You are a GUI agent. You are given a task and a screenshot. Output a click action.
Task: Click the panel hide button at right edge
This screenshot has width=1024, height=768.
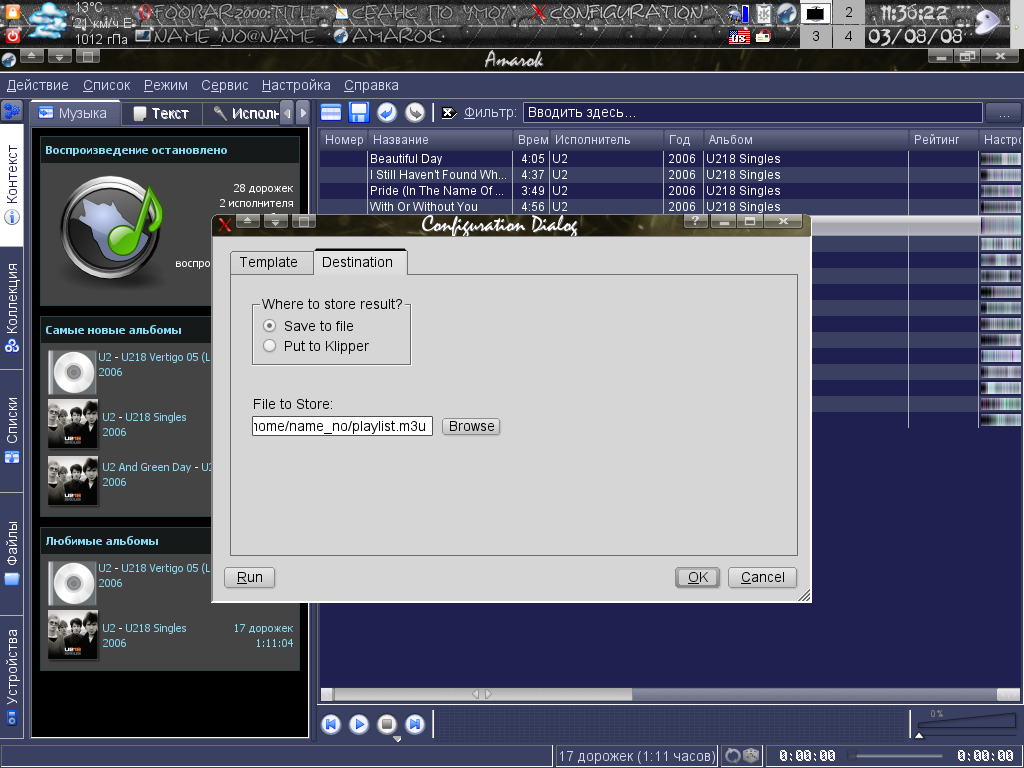[x=1018, y=24]
